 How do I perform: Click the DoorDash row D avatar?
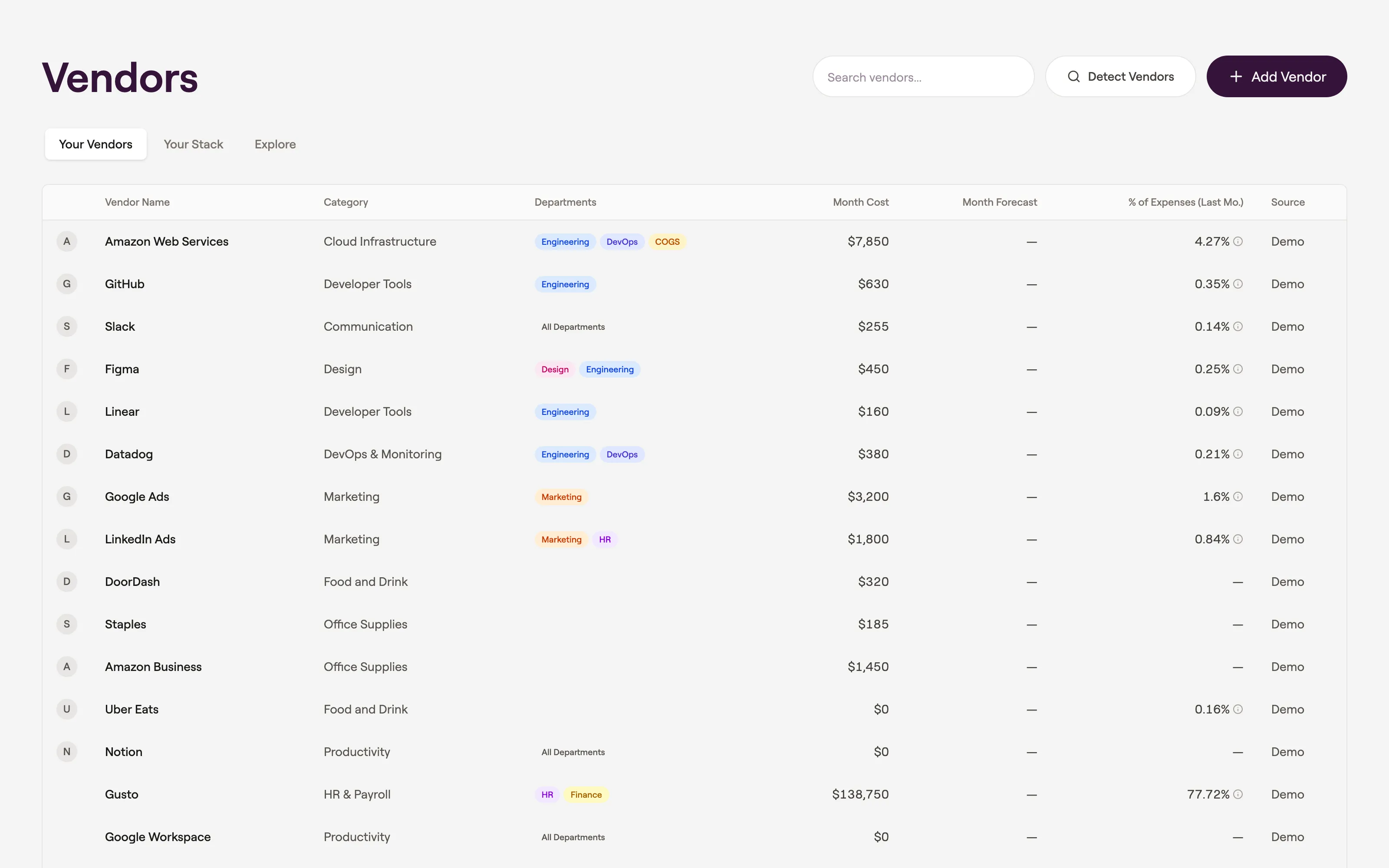coord(66,582)
